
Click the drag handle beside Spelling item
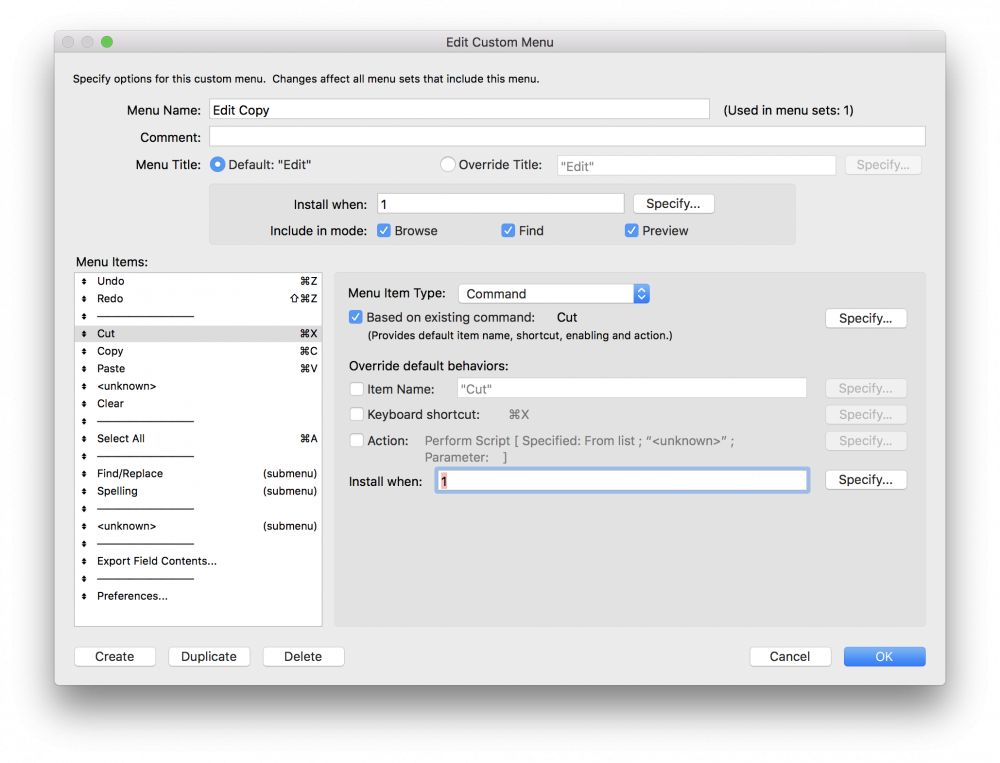pos(84,492)
